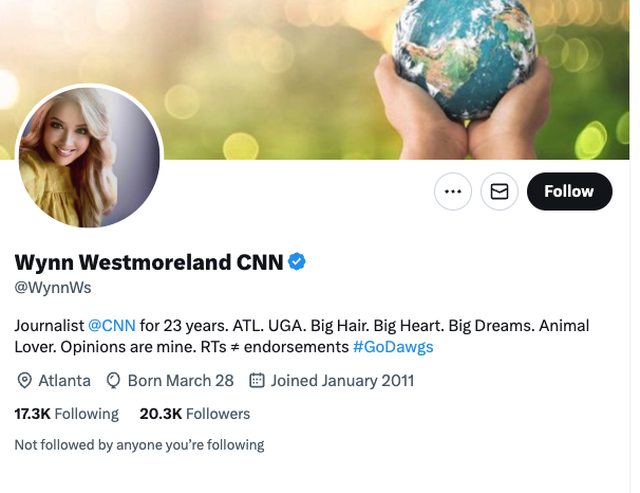Viewport: 640px width, 493px height.
Task: Open the #GoDawgs hashtag link
Action: (x=393, y=347)
